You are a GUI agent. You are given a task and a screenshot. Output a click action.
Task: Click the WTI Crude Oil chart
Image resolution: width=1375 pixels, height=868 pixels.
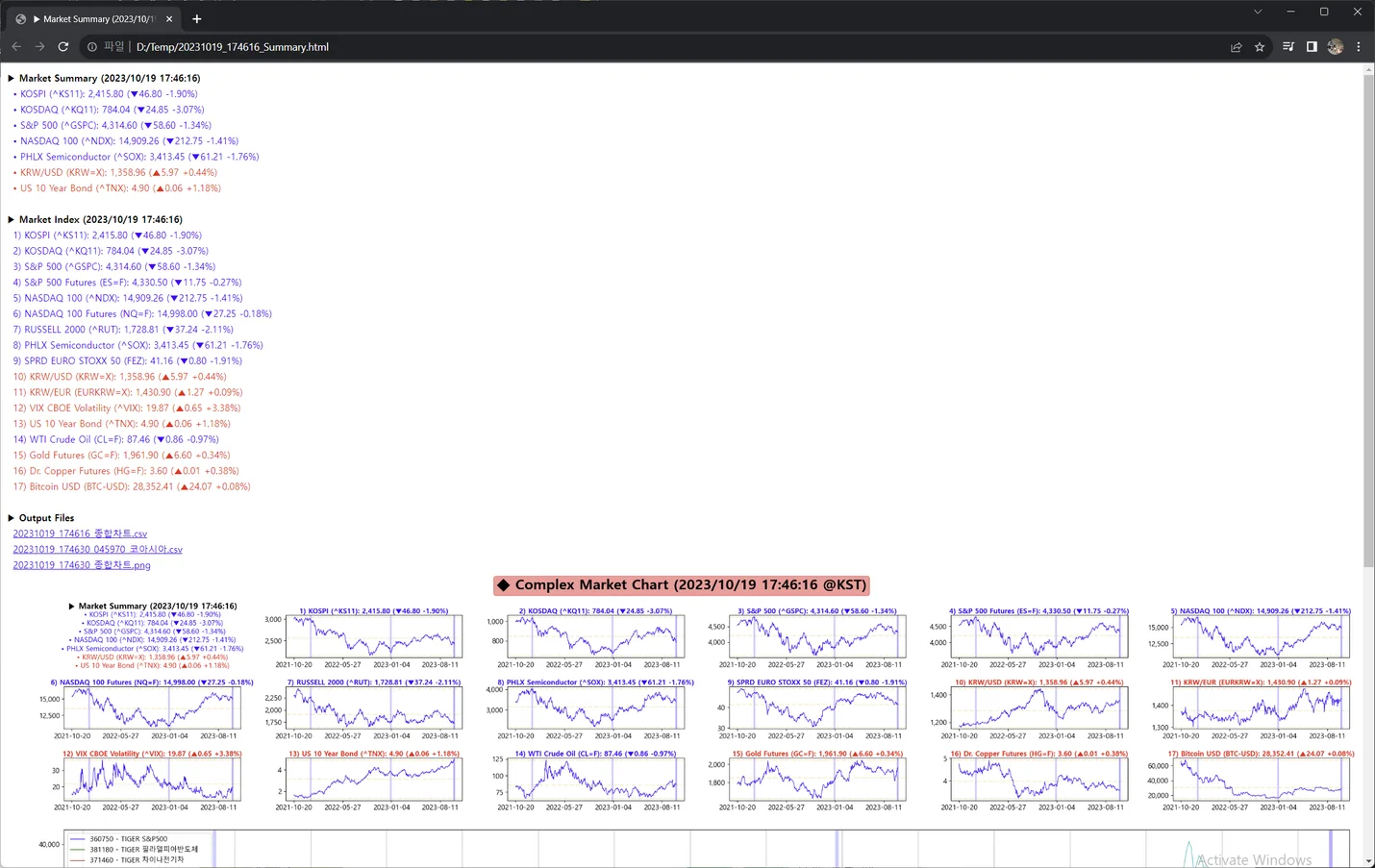(595, 781)
